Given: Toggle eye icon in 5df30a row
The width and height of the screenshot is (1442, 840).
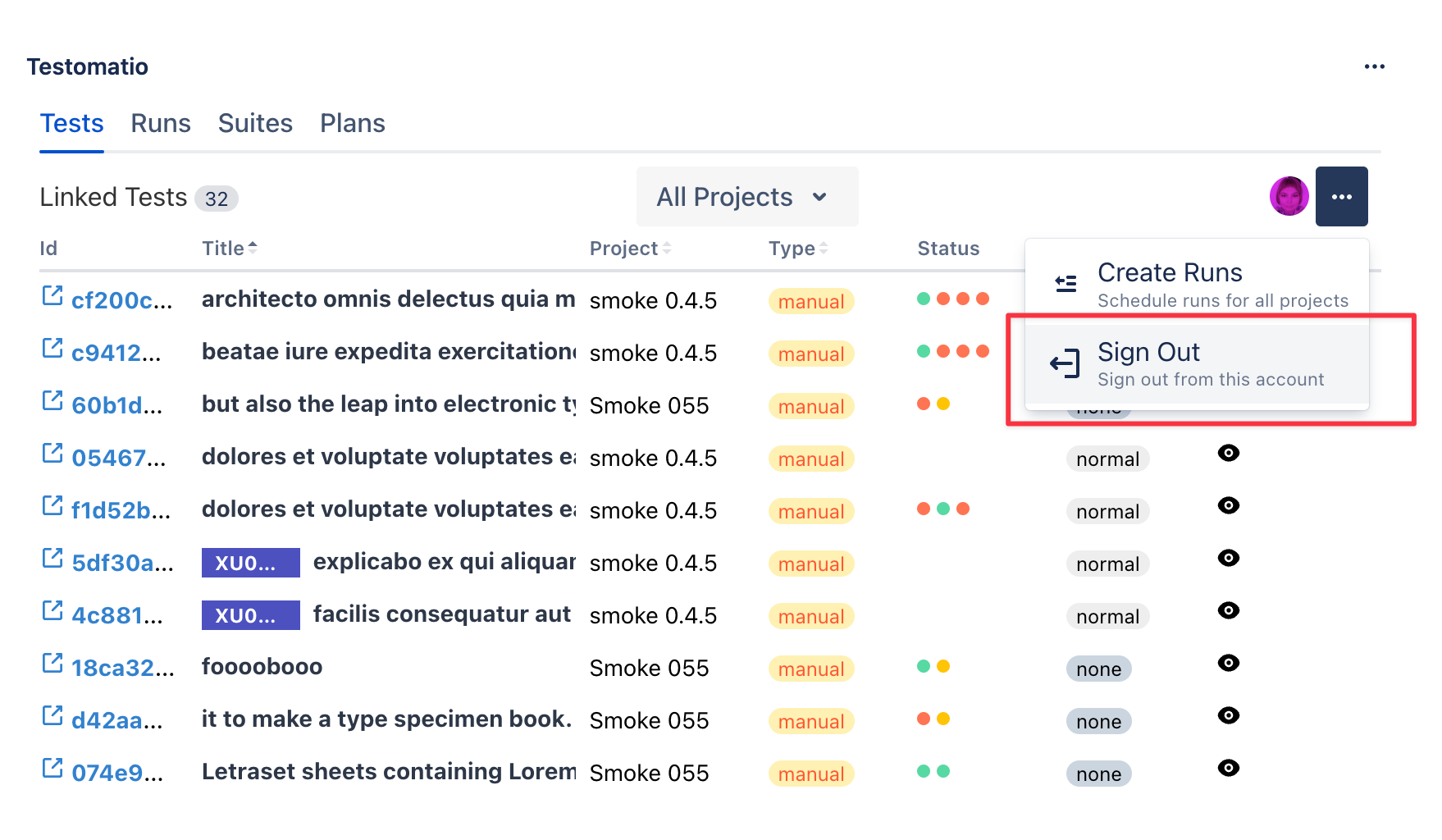Looking at the screenshot, I should (x=1228, y=558).
